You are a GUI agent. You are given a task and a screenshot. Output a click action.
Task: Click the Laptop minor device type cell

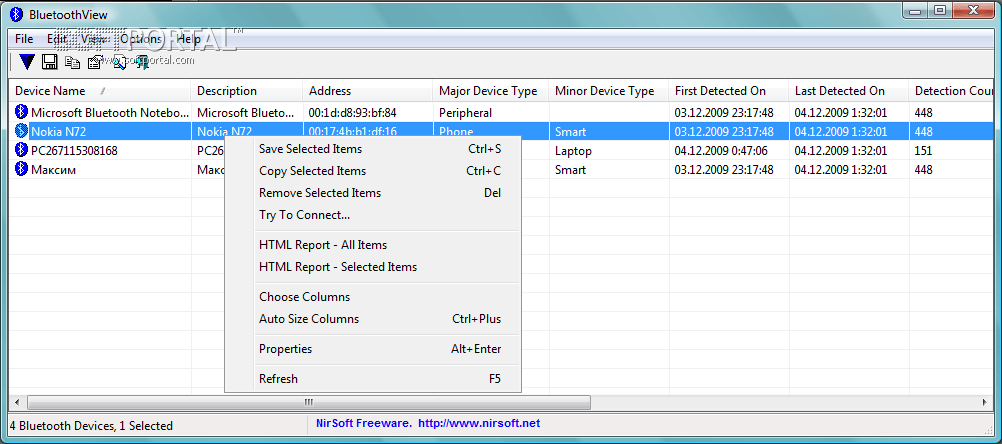(x=573, y=151)
